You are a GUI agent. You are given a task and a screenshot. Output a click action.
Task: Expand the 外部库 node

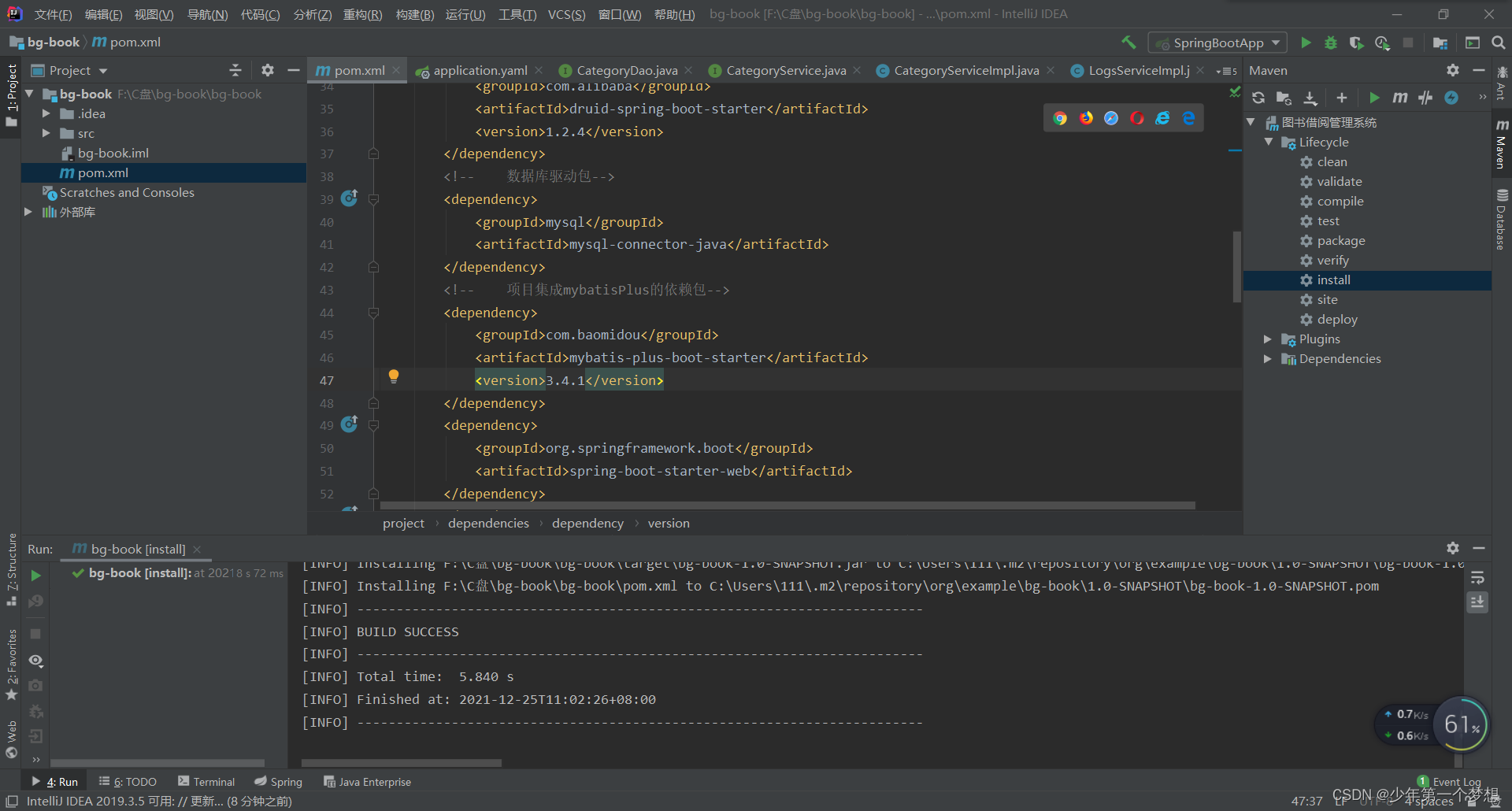coord(28,212)
